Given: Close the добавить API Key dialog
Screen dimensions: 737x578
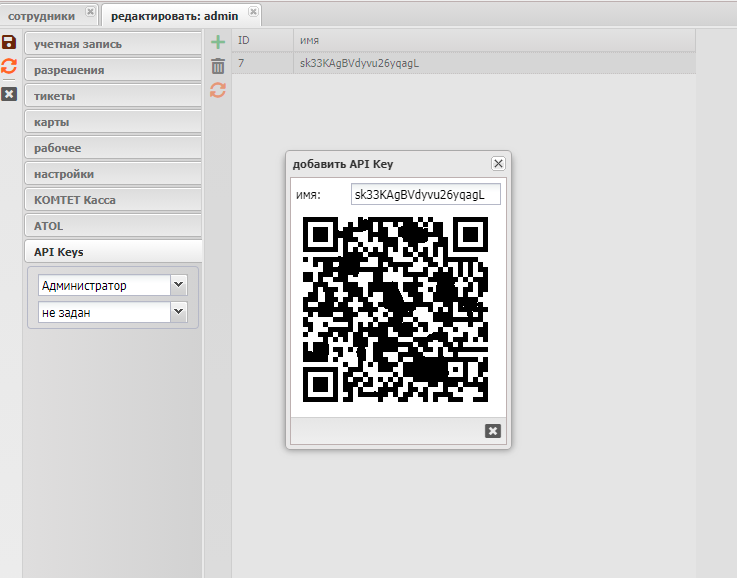Looking at the screenshot, I should 498,163.
